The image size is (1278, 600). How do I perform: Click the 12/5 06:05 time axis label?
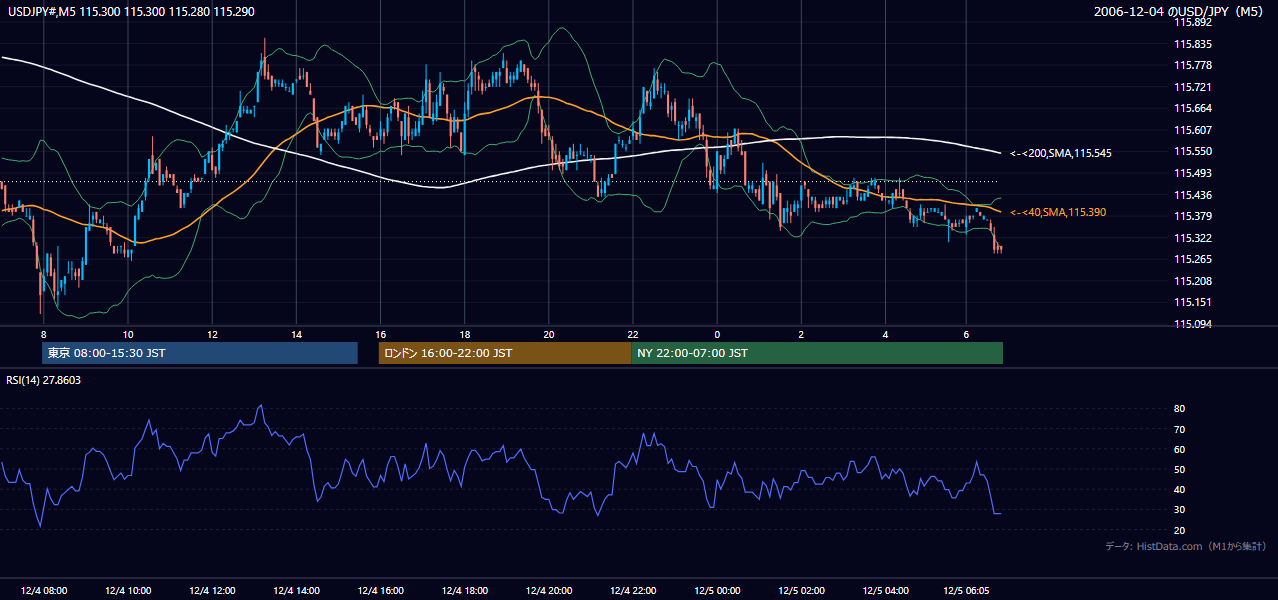966,591
